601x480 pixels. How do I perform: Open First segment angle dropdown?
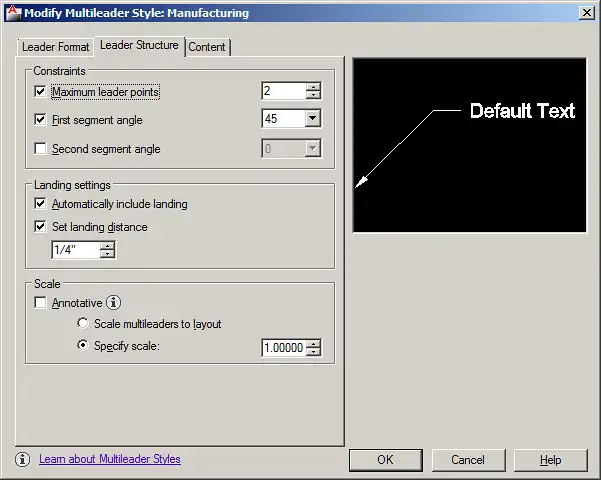(313, 118)
